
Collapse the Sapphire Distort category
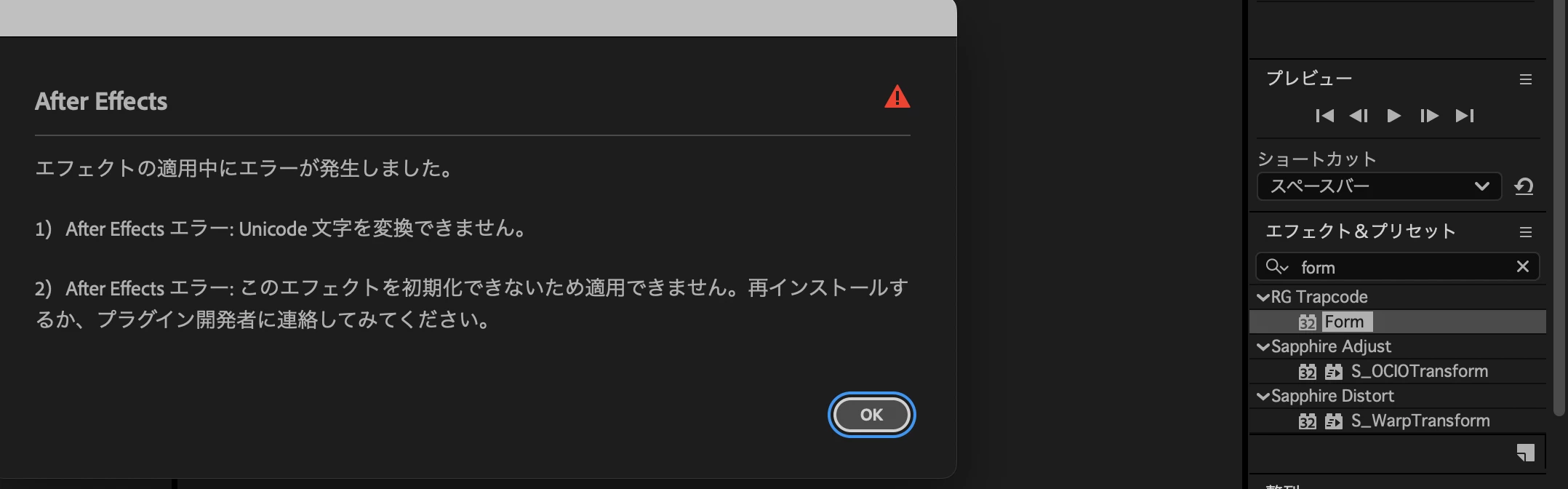click(1263, 397)
